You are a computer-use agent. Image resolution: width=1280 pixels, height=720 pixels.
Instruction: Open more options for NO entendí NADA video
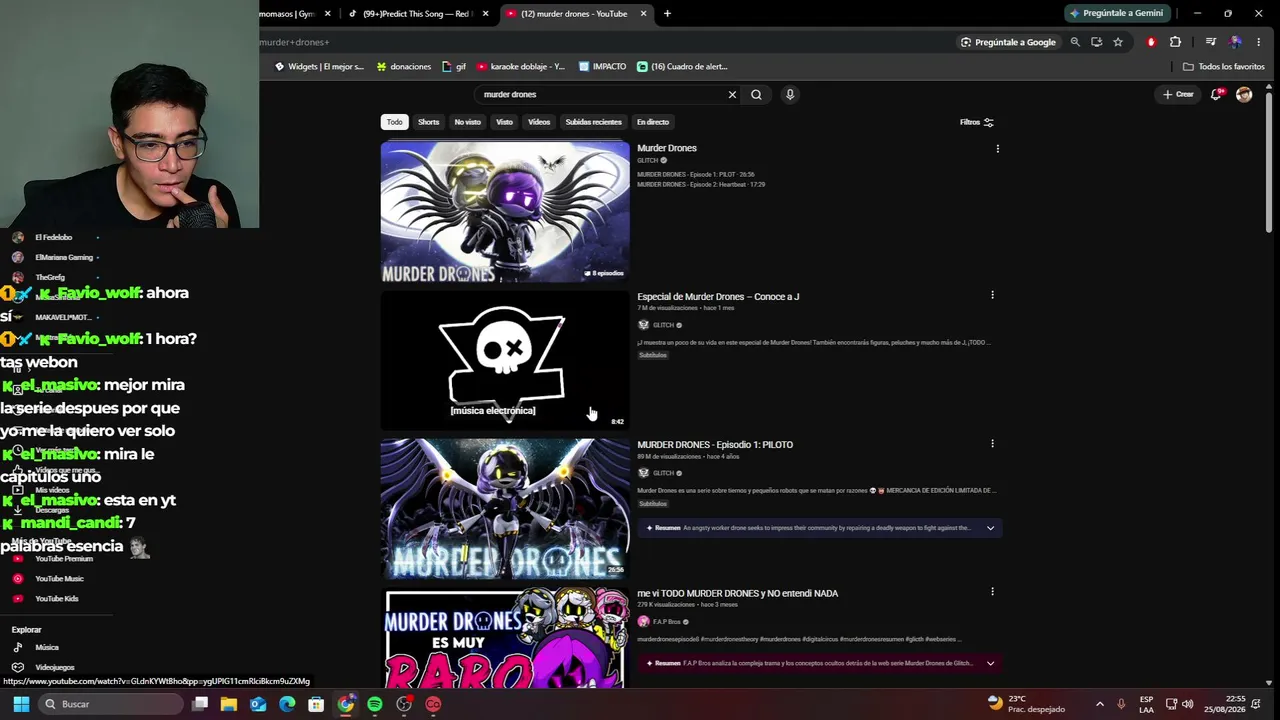992,592
